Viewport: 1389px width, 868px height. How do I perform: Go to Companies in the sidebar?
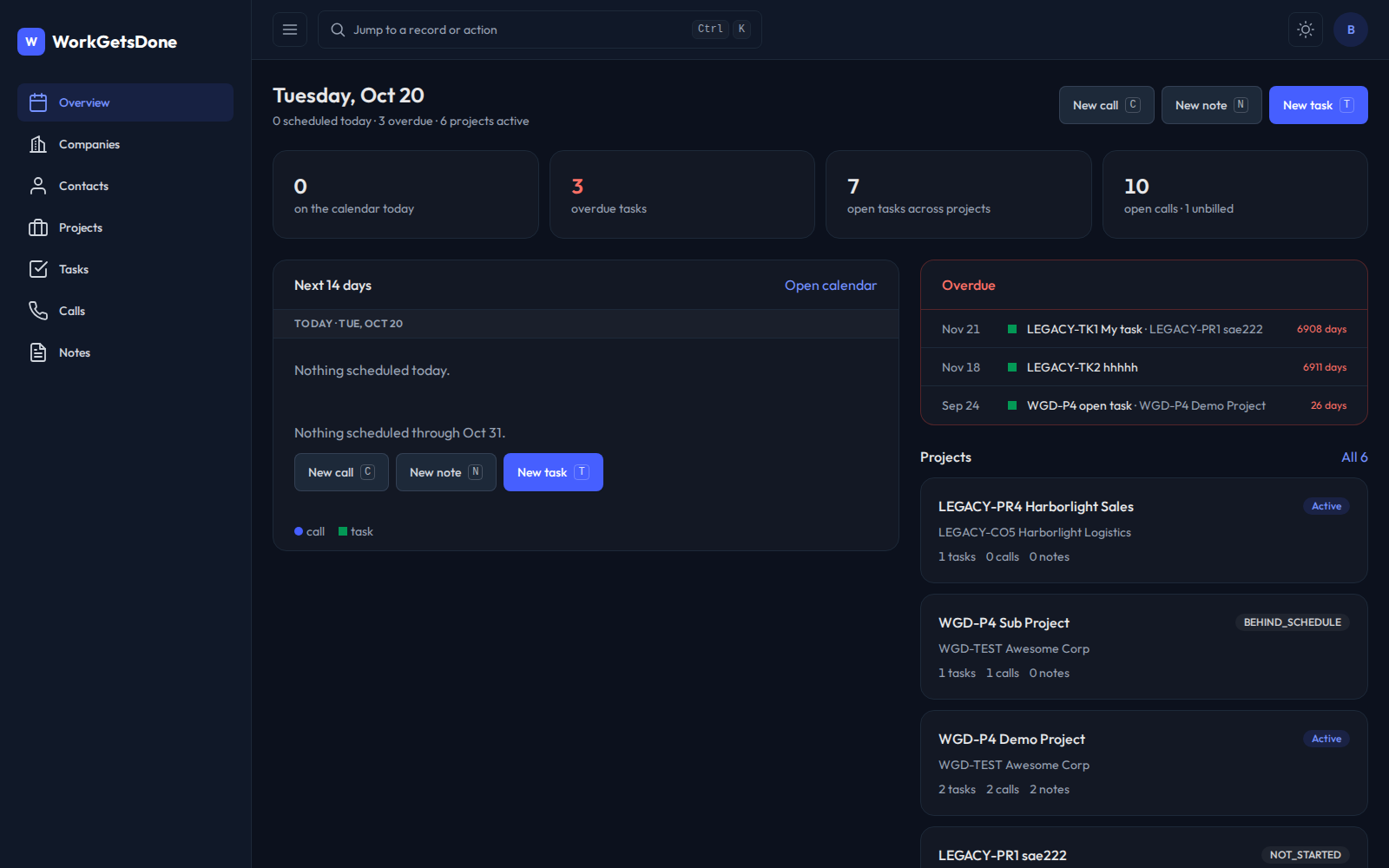pos(125,144)
